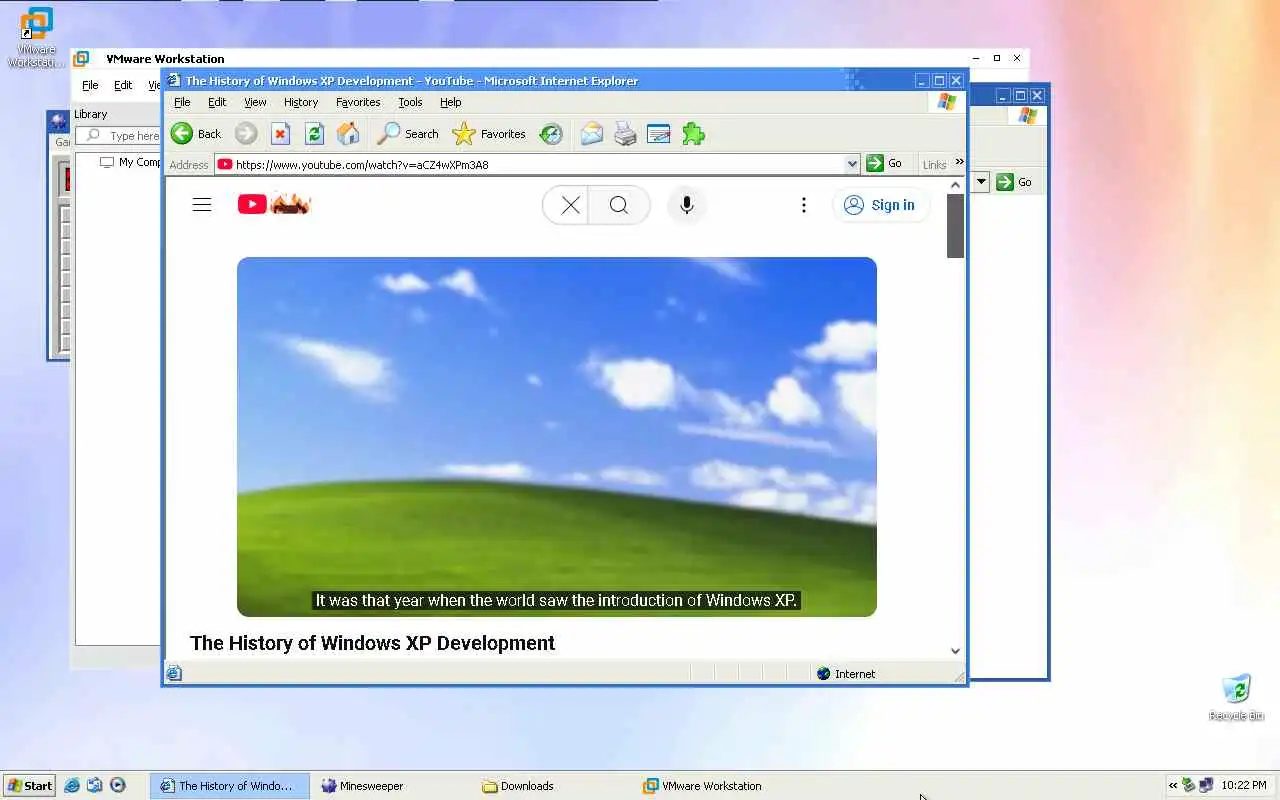The image size is (1280, 800).
Task: Print the page with the printer icon
Action: 625,134
